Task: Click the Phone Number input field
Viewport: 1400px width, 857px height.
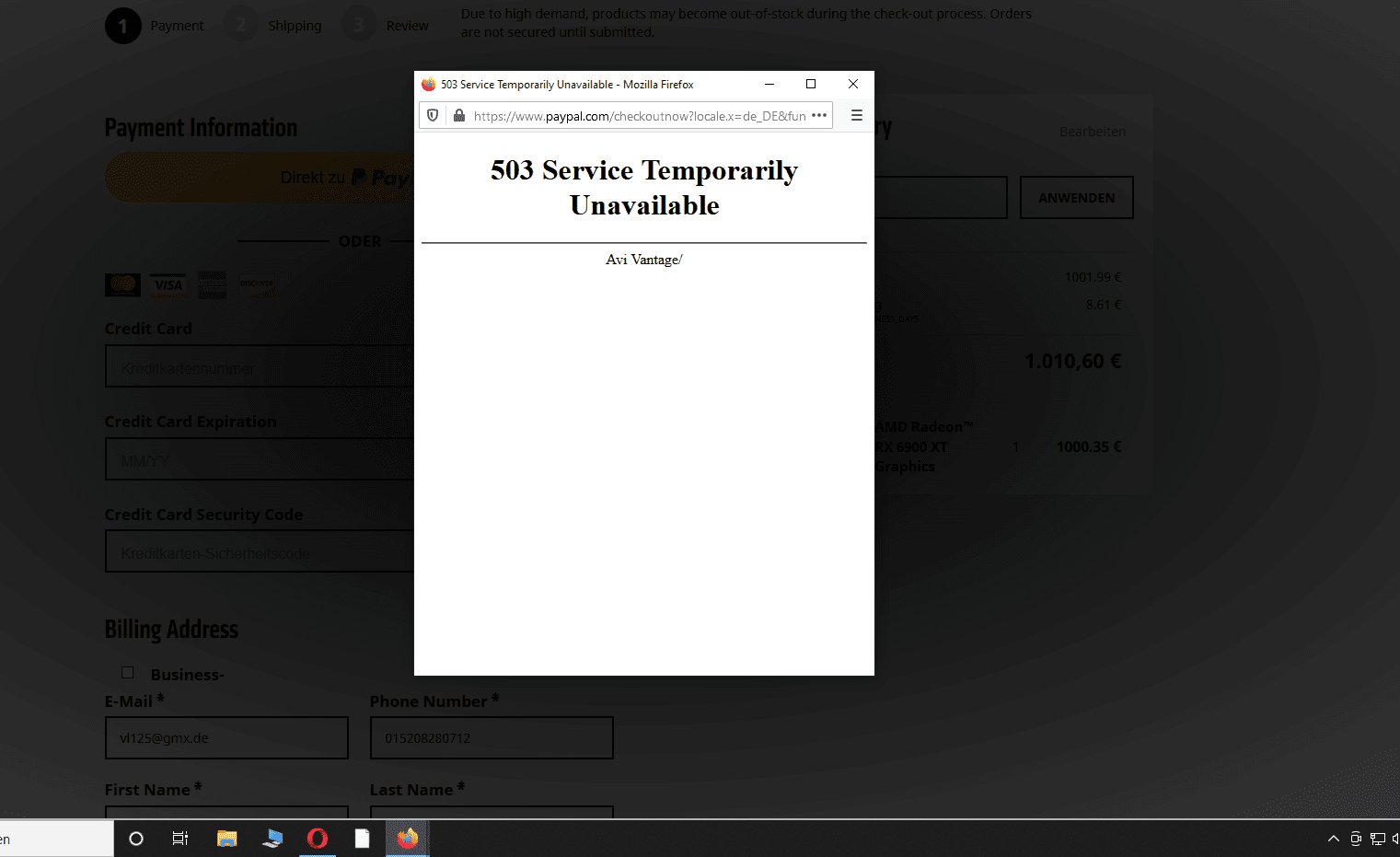Action: point(492,738)
